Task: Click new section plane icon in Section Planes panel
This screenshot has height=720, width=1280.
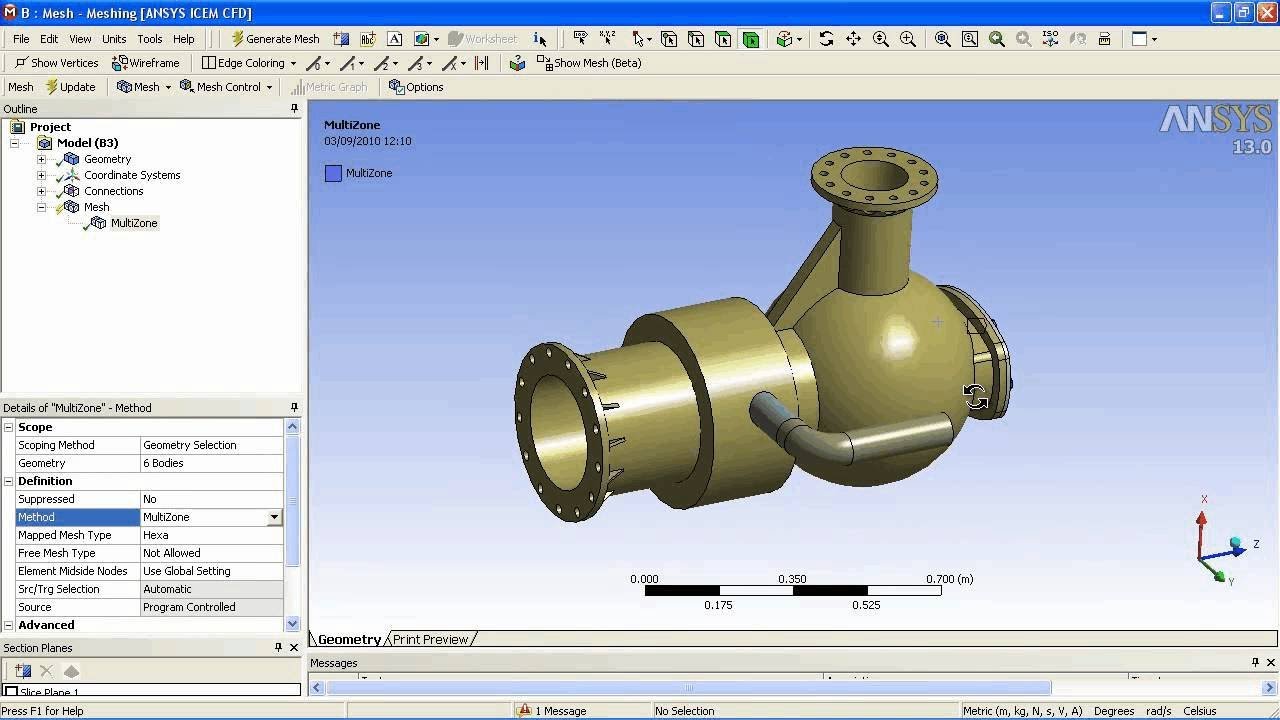Action: [23, 671]
